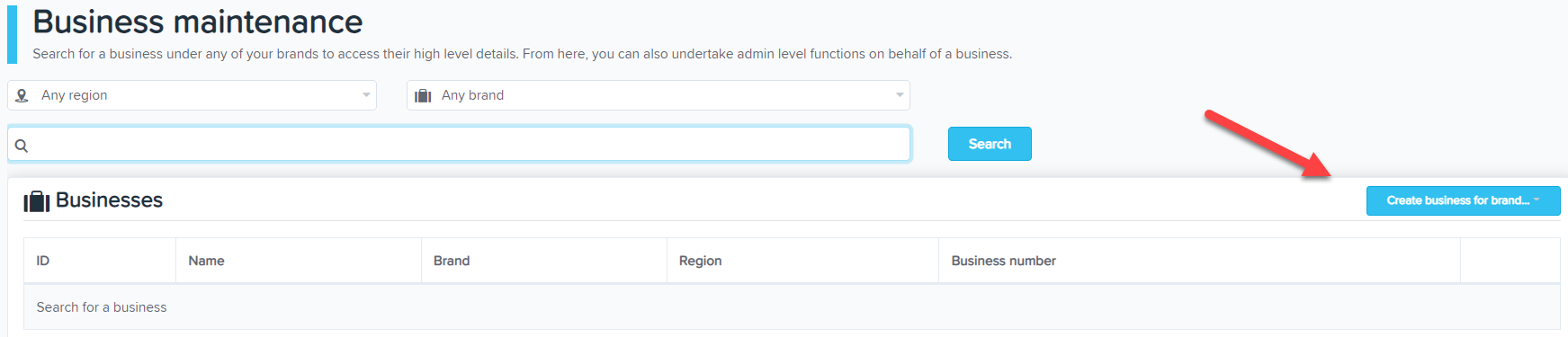Focus the business search text field
The height and width of the screenshot is (337, 1568).
pos(459,144)
